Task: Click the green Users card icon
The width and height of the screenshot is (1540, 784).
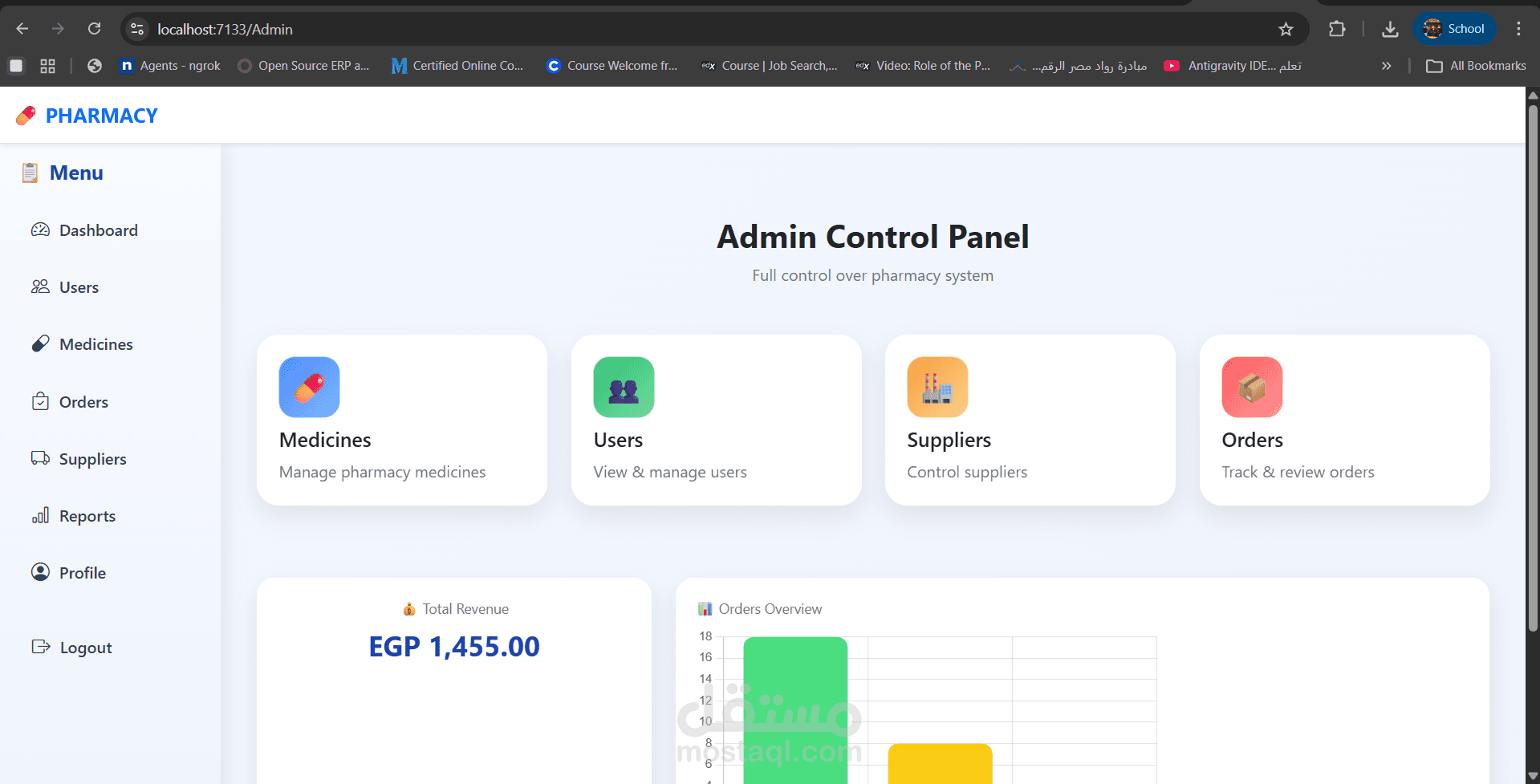Action: [624, 387]
